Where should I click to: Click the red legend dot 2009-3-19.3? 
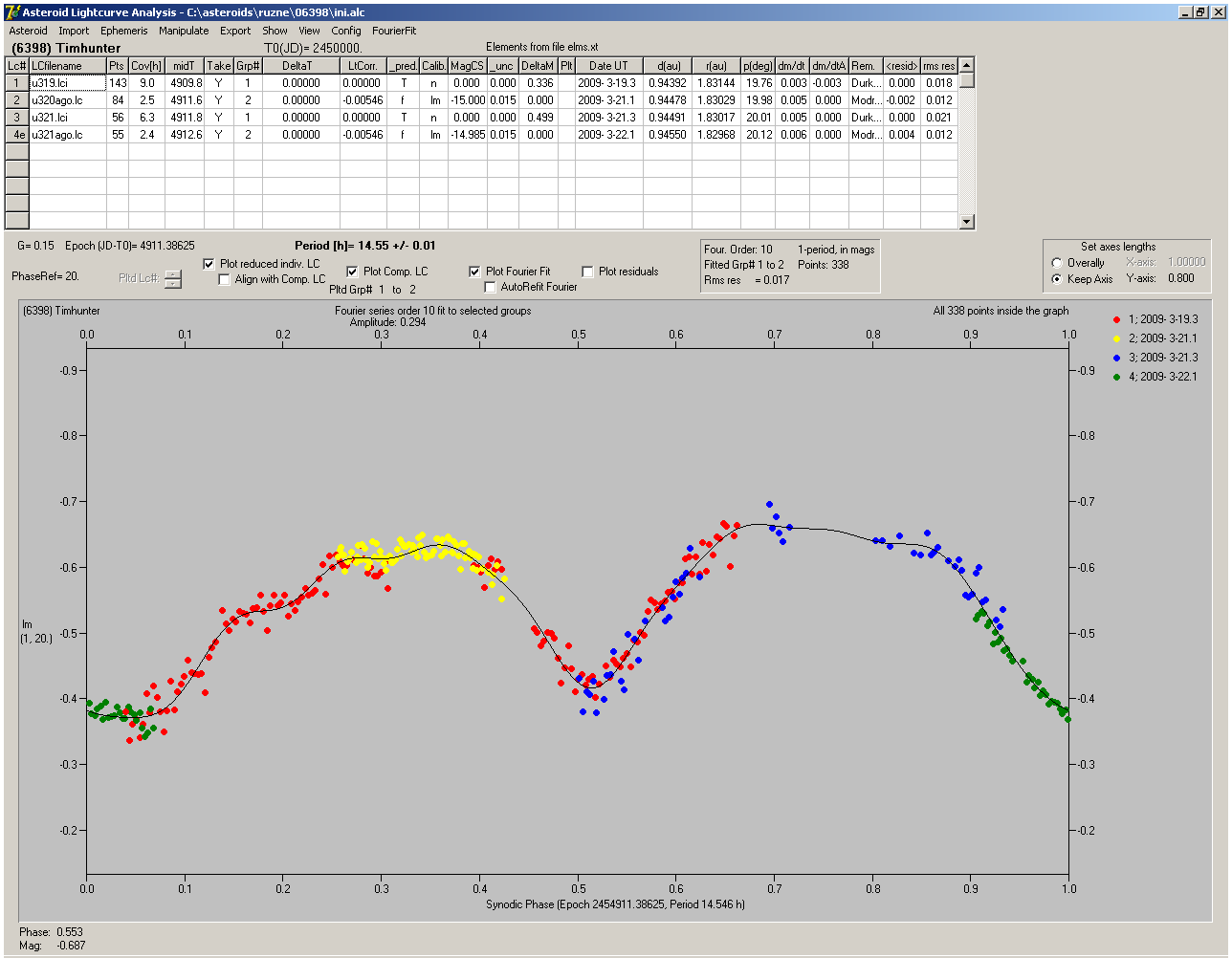tap(1118, 318)
